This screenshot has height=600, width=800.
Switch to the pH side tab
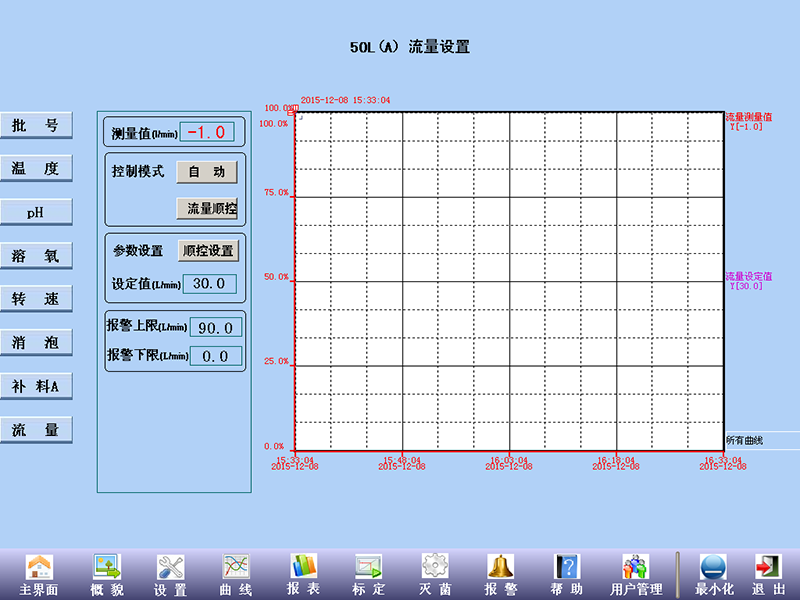click(36, 212)
